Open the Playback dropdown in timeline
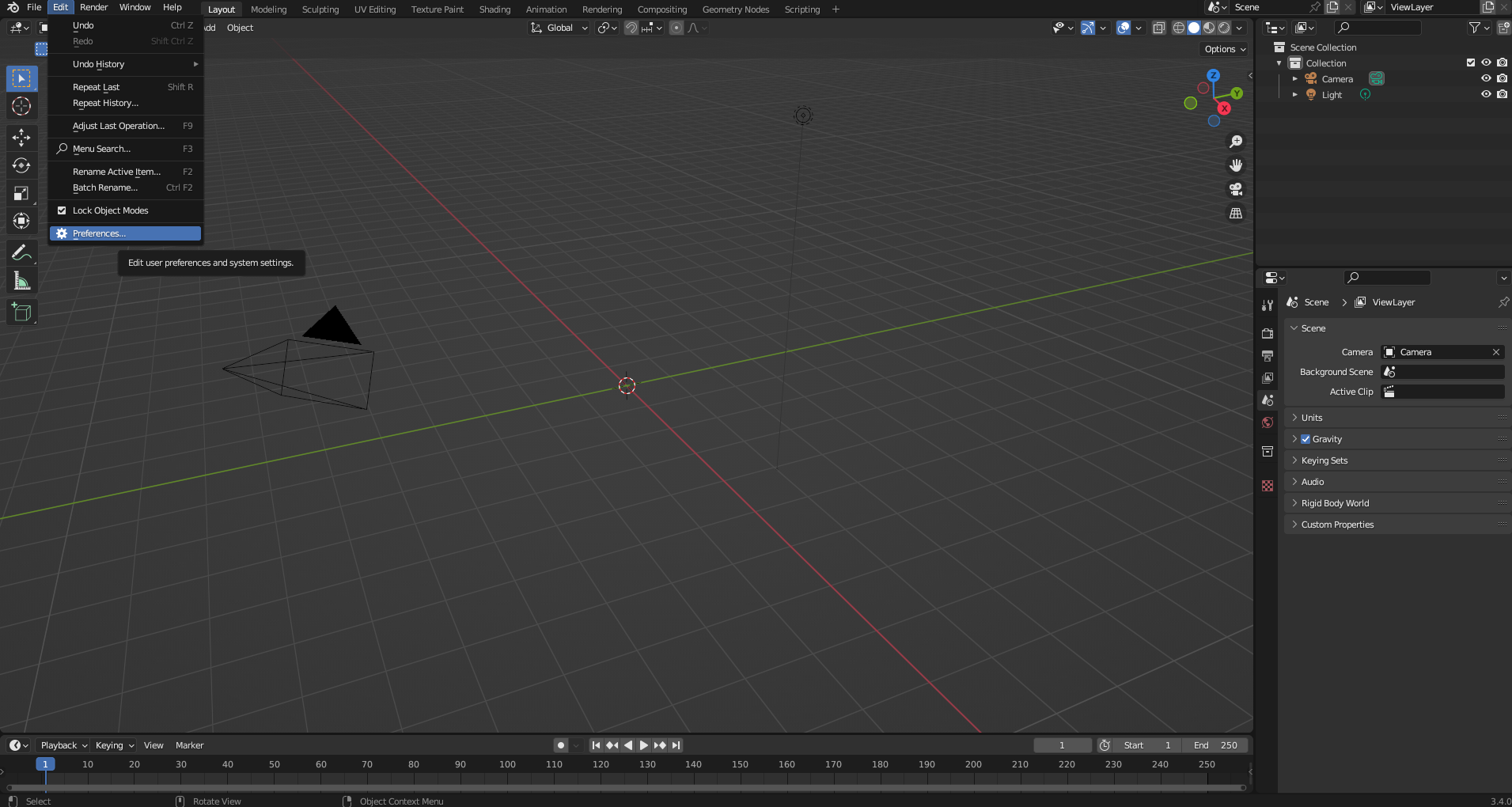 63,745
